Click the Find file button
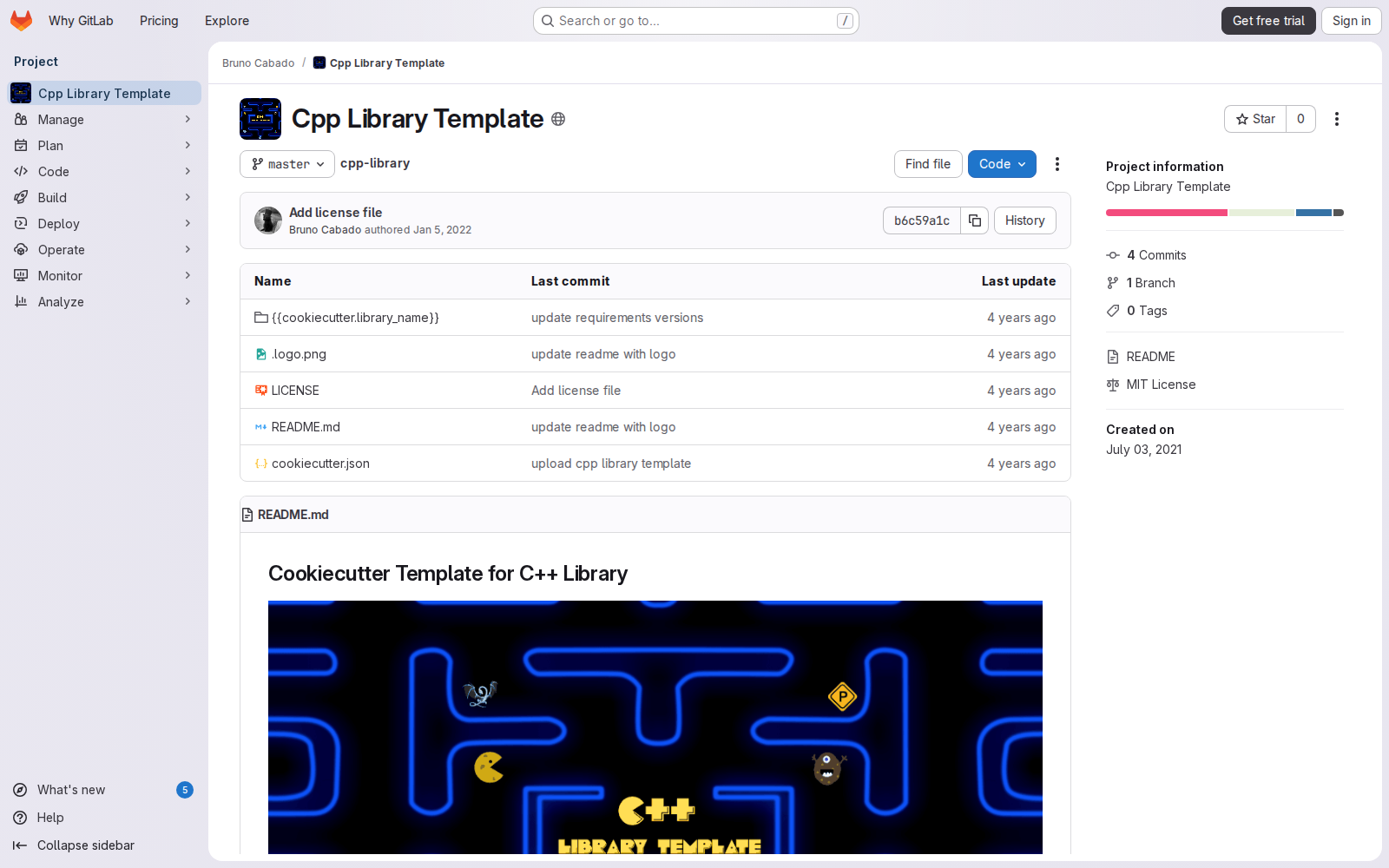 927,164
